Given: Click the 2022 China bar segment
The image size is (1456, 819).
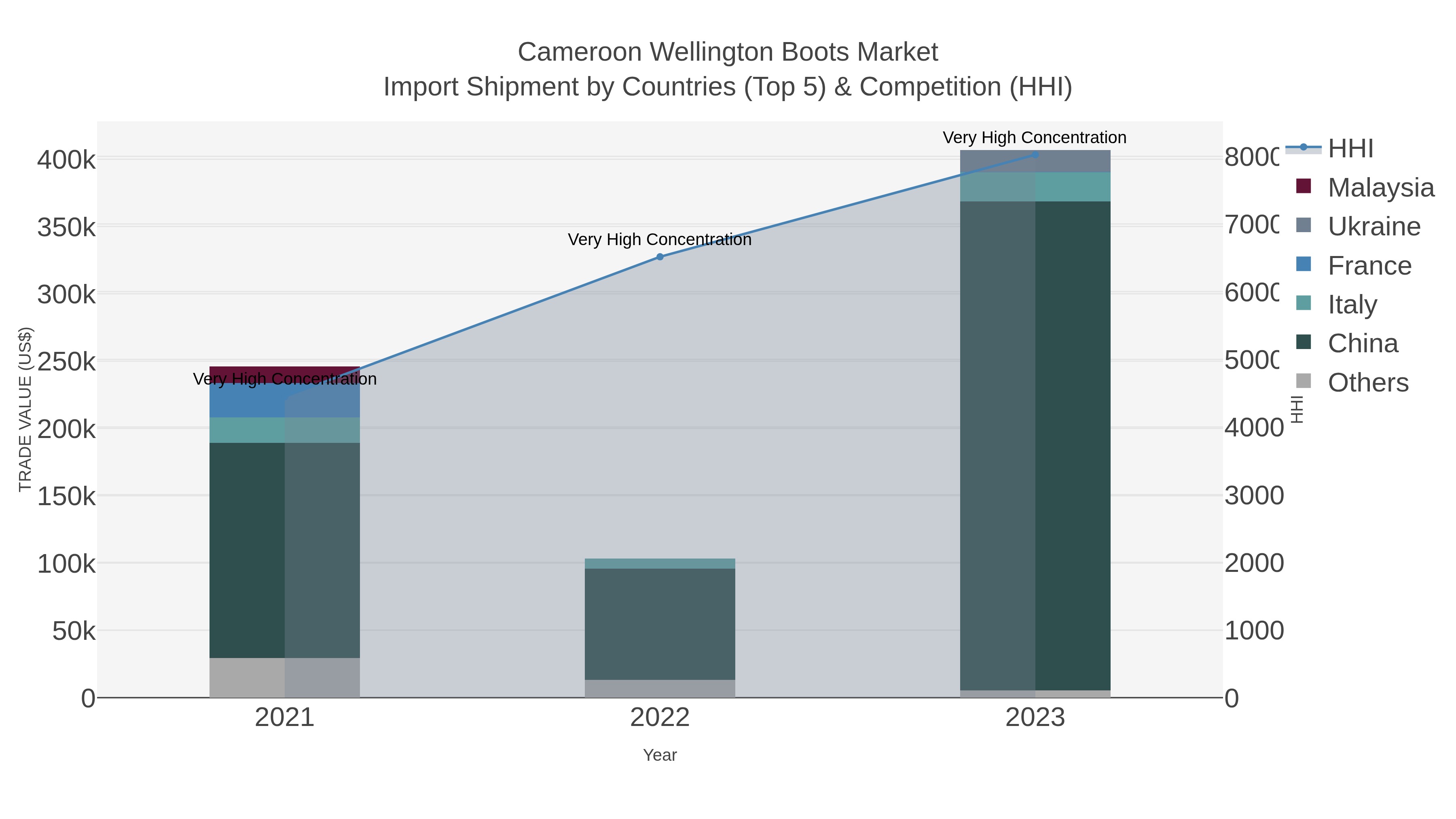Looking at the screenshot, I should [660, 624].
